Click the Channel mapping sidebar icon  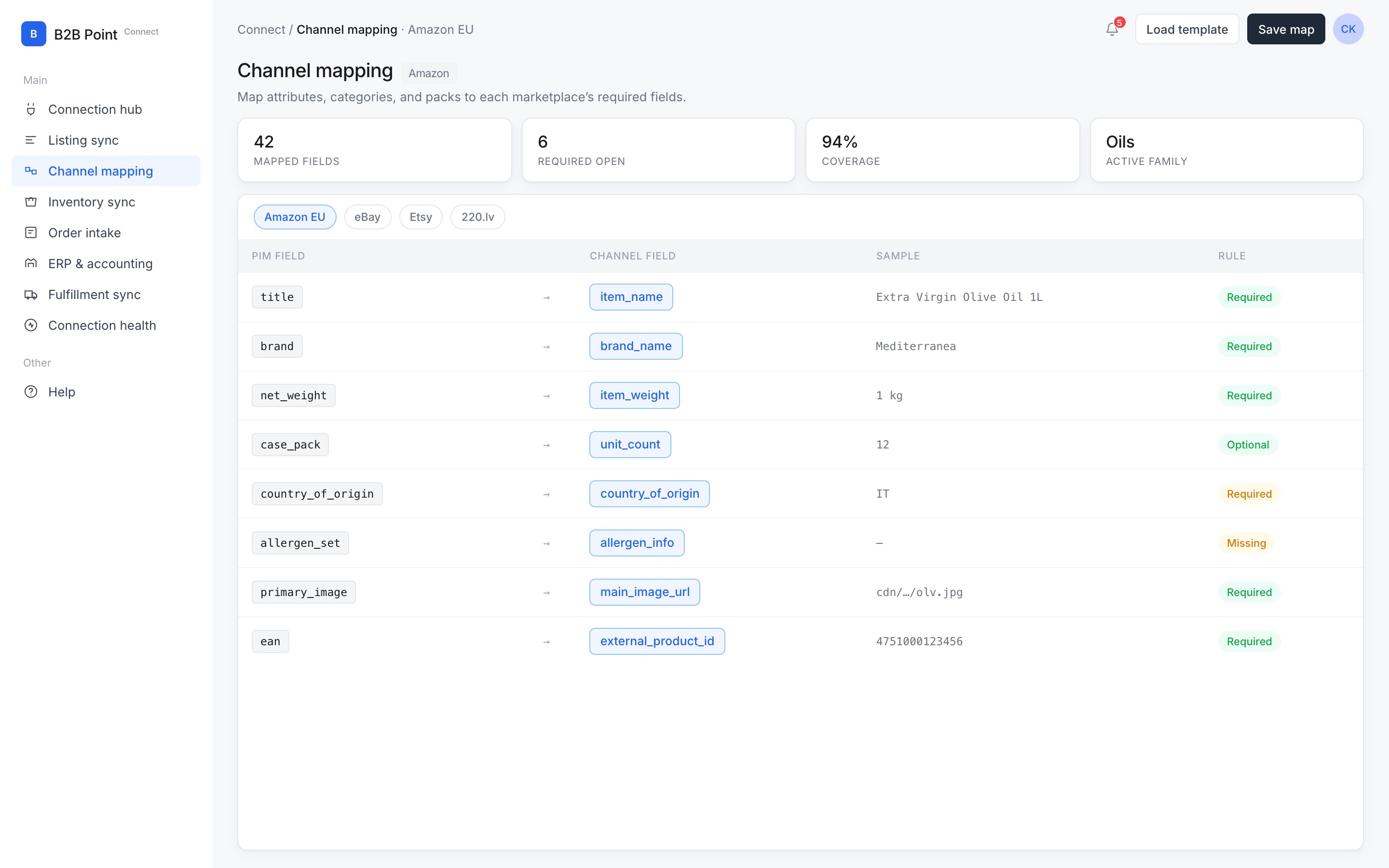coord(31,171)
